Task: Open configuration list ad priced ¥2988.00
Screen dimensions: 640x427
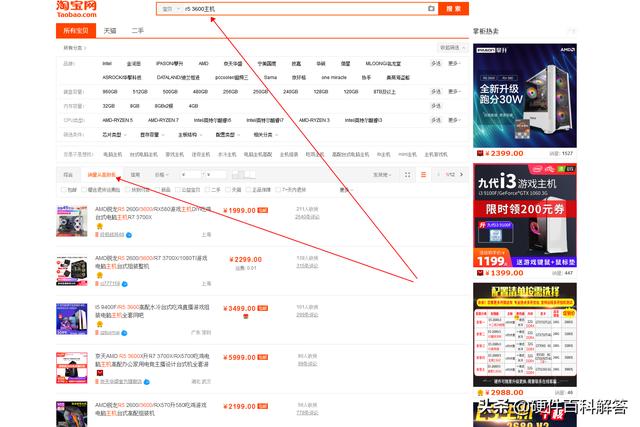Action: click(525, 335)
